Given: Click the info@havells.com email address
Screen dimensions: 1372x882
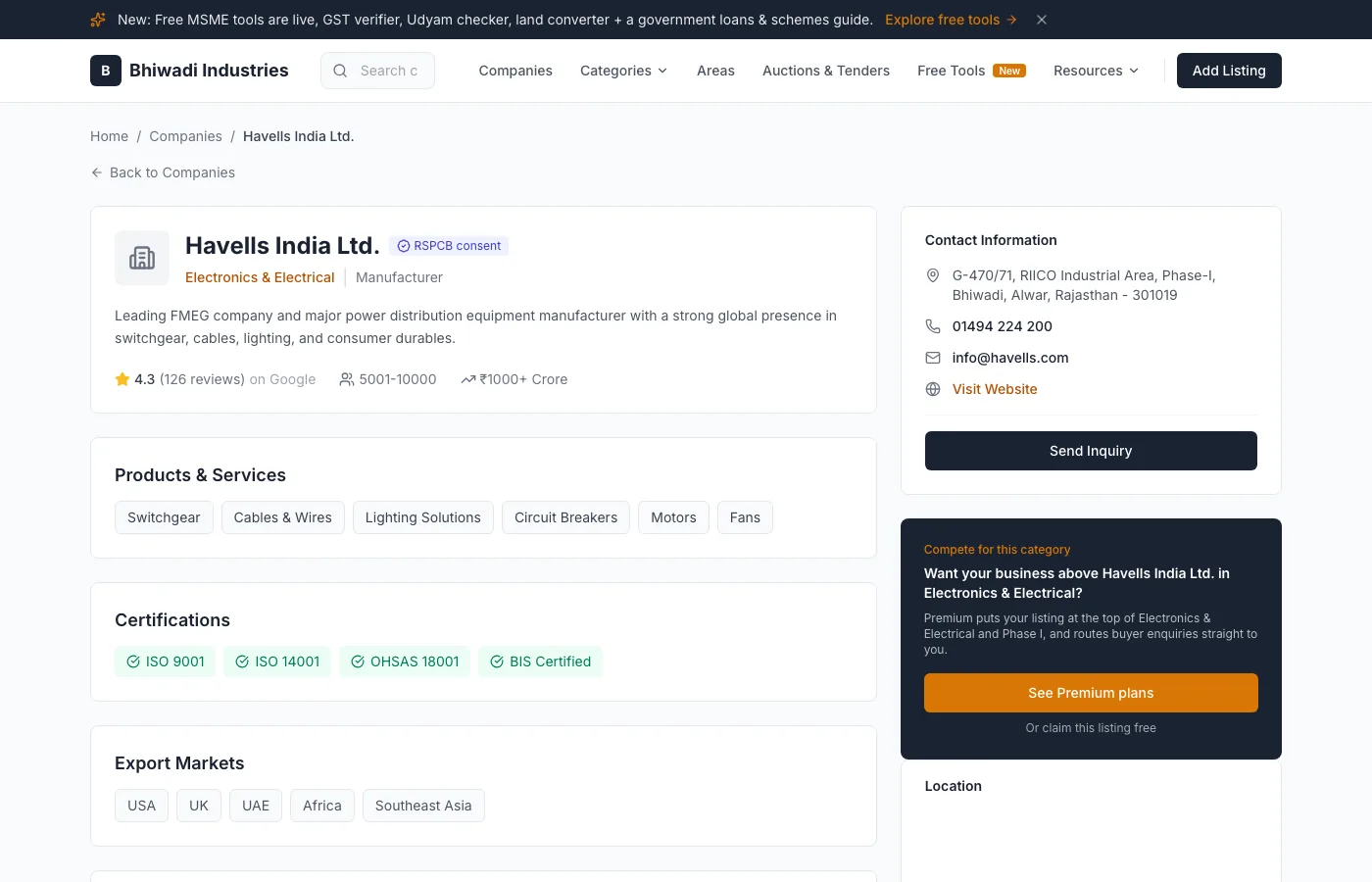Looking at the screenshot, I should point(1010,358).
